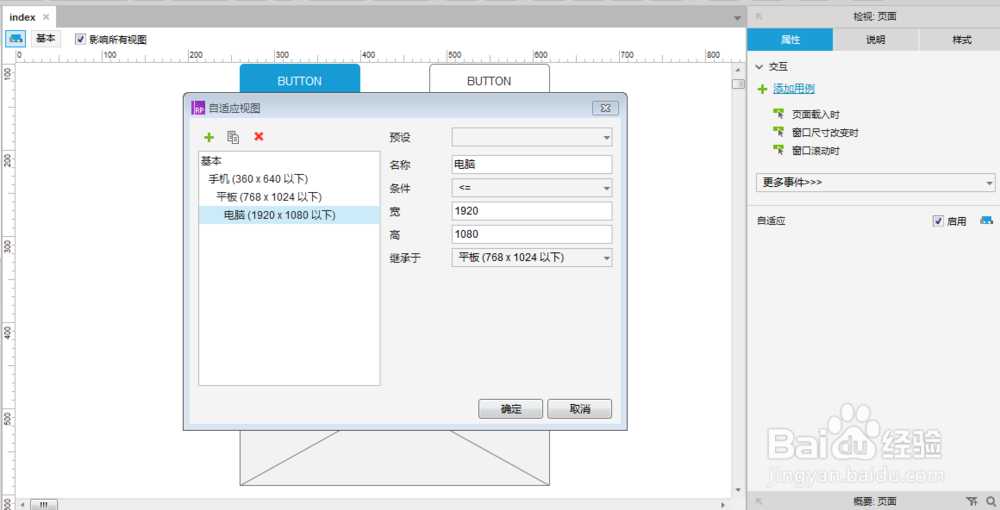Click the 高 input field
This screenshot has width=1000, height=510.
(532, 234)
